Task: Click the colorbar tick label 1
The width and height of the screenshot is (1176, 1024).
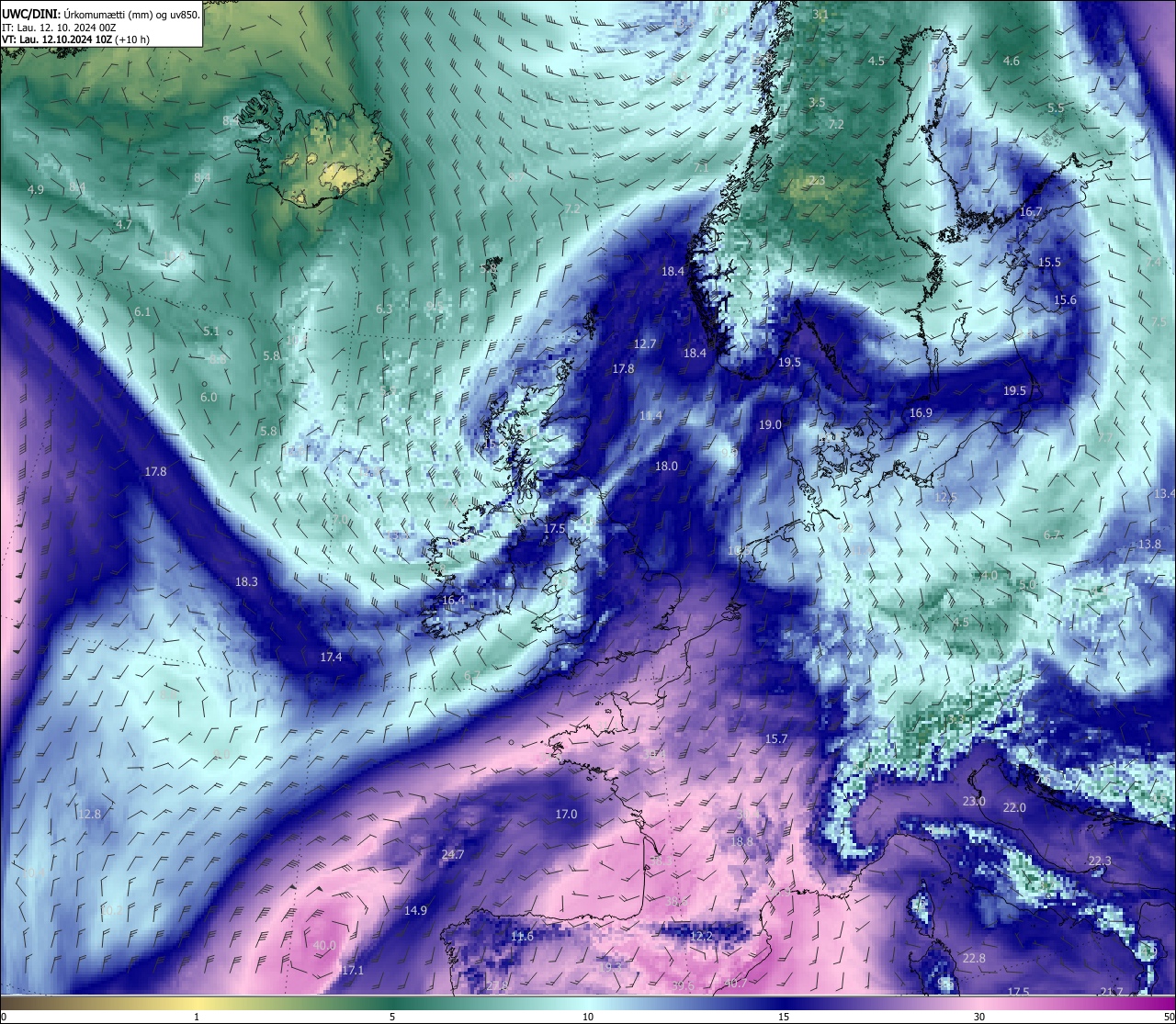Action: (x=197, y=1017)
